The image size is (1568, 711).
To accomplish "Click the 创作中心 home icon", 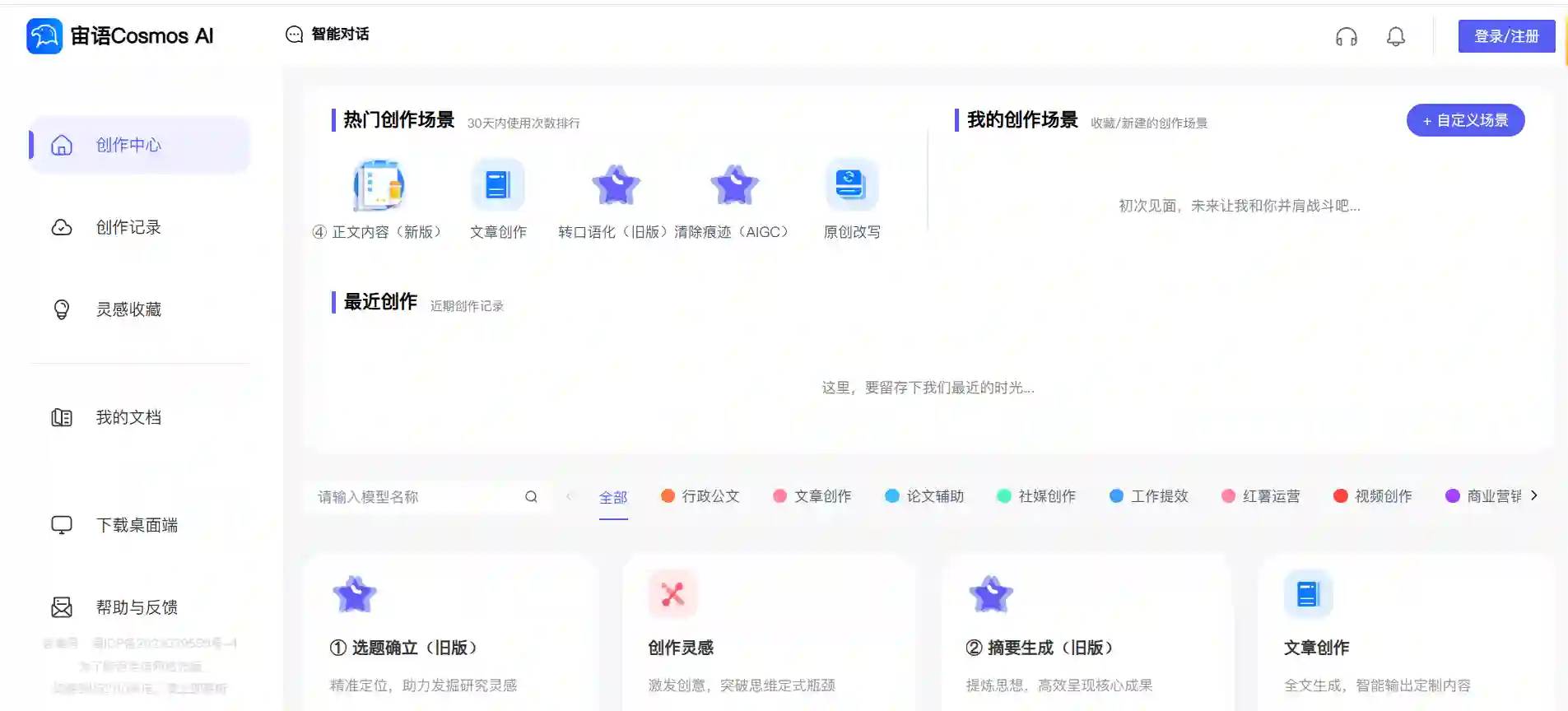I will (62, 145).
